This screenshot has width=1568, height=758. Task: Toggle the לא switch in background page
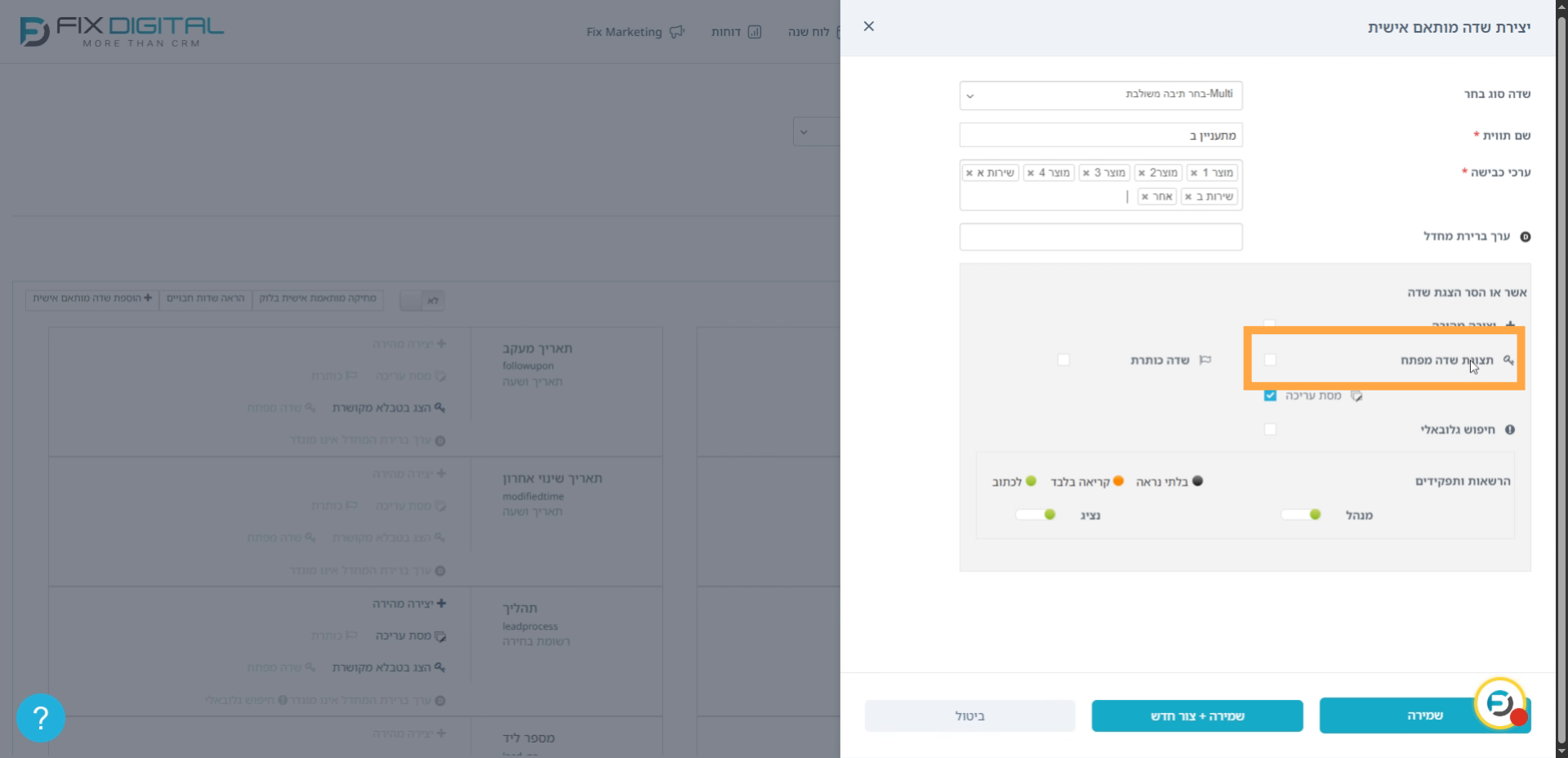coord(421,301)
